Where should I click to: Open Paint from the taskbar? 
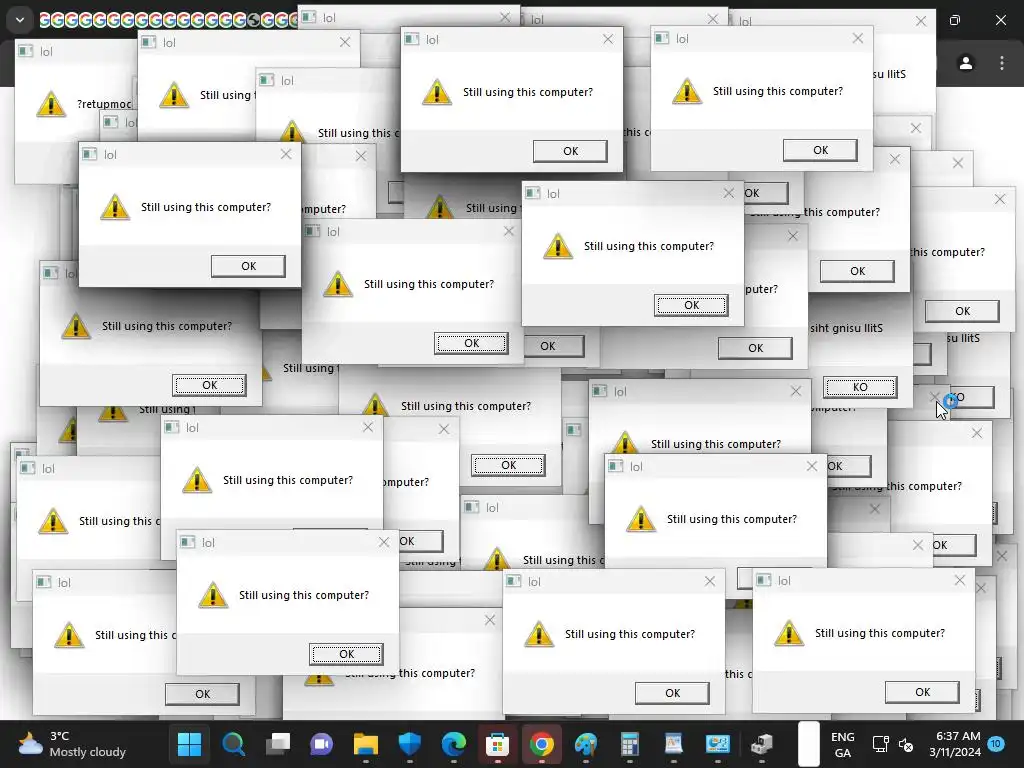[x=586, y=744]
